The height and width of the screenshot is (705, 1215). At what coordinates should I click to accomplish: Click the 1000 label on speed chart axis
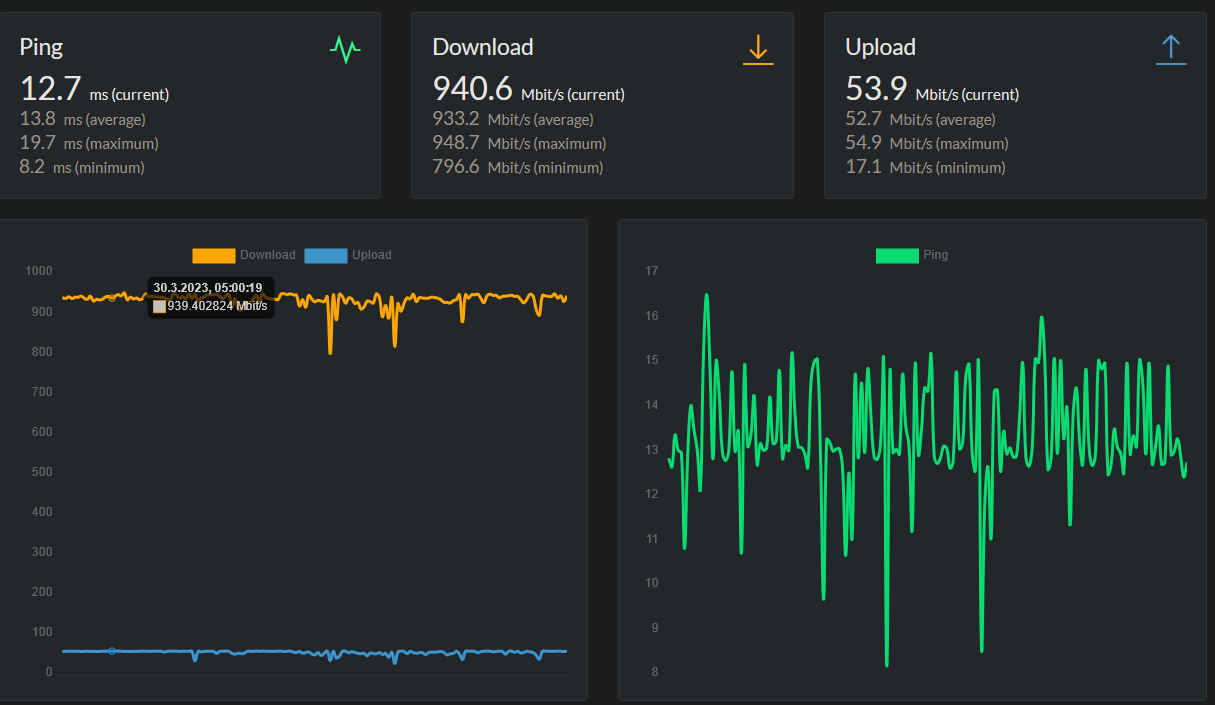tap(39, 272)
